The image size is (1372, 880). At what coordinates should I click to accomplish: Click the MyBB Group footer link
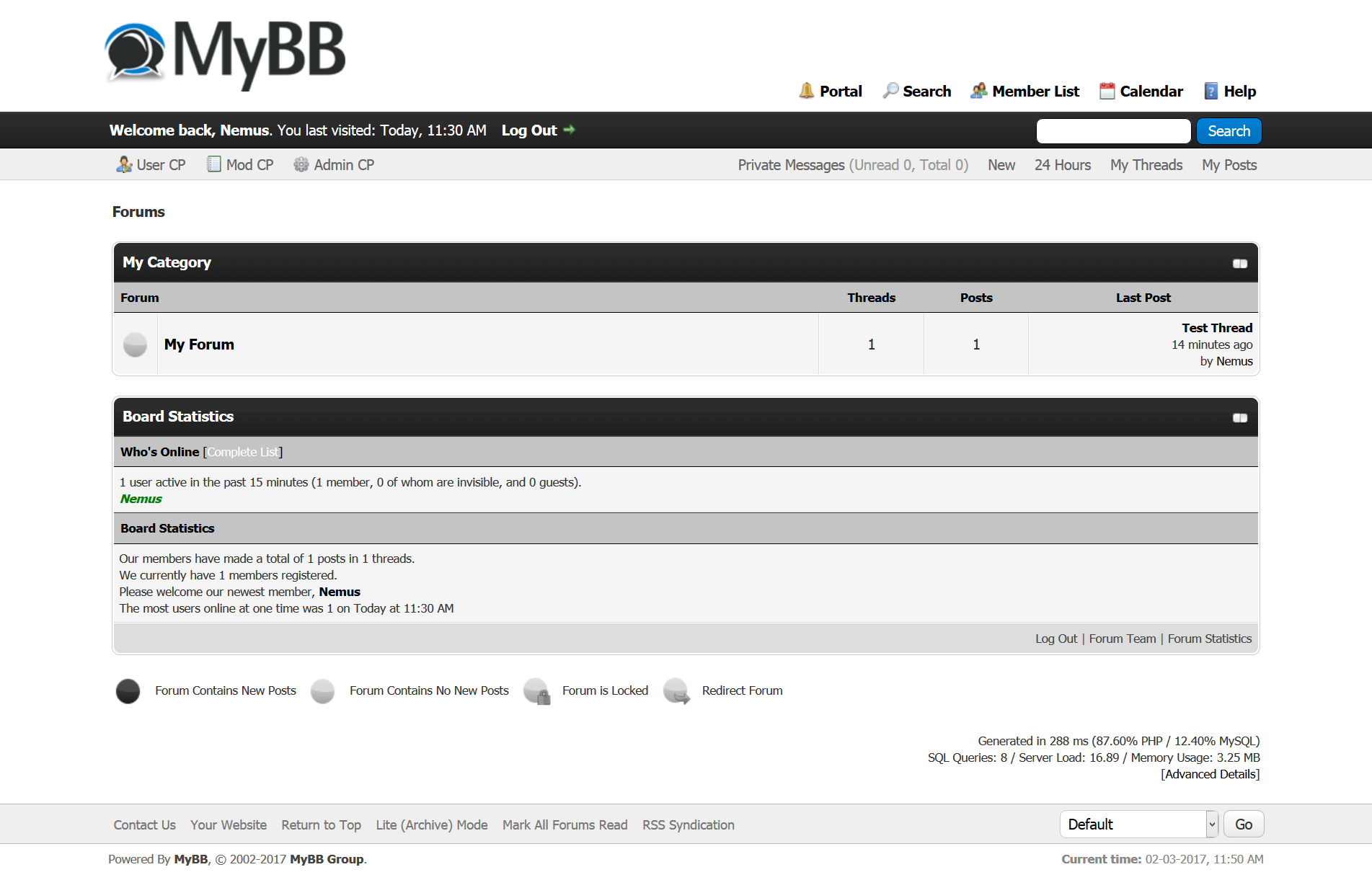(x=327, y=858)
